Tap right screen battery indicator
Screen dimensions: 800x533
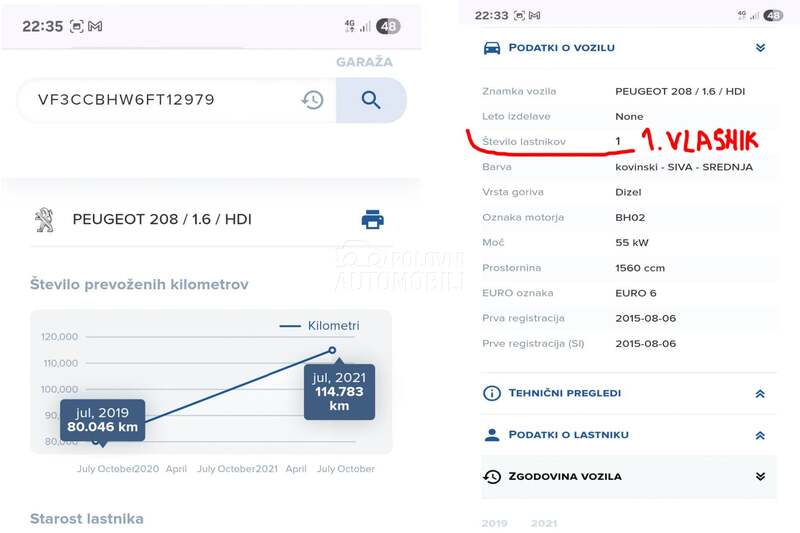click(x=773, y=16)
